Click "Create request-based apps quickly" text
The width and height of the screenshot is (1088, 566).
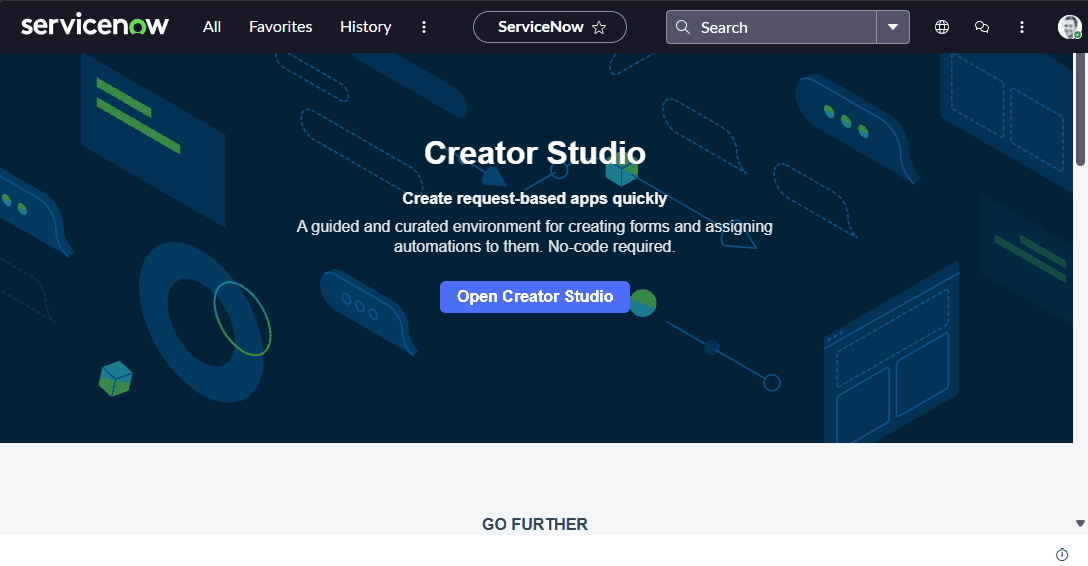(534, 198)
